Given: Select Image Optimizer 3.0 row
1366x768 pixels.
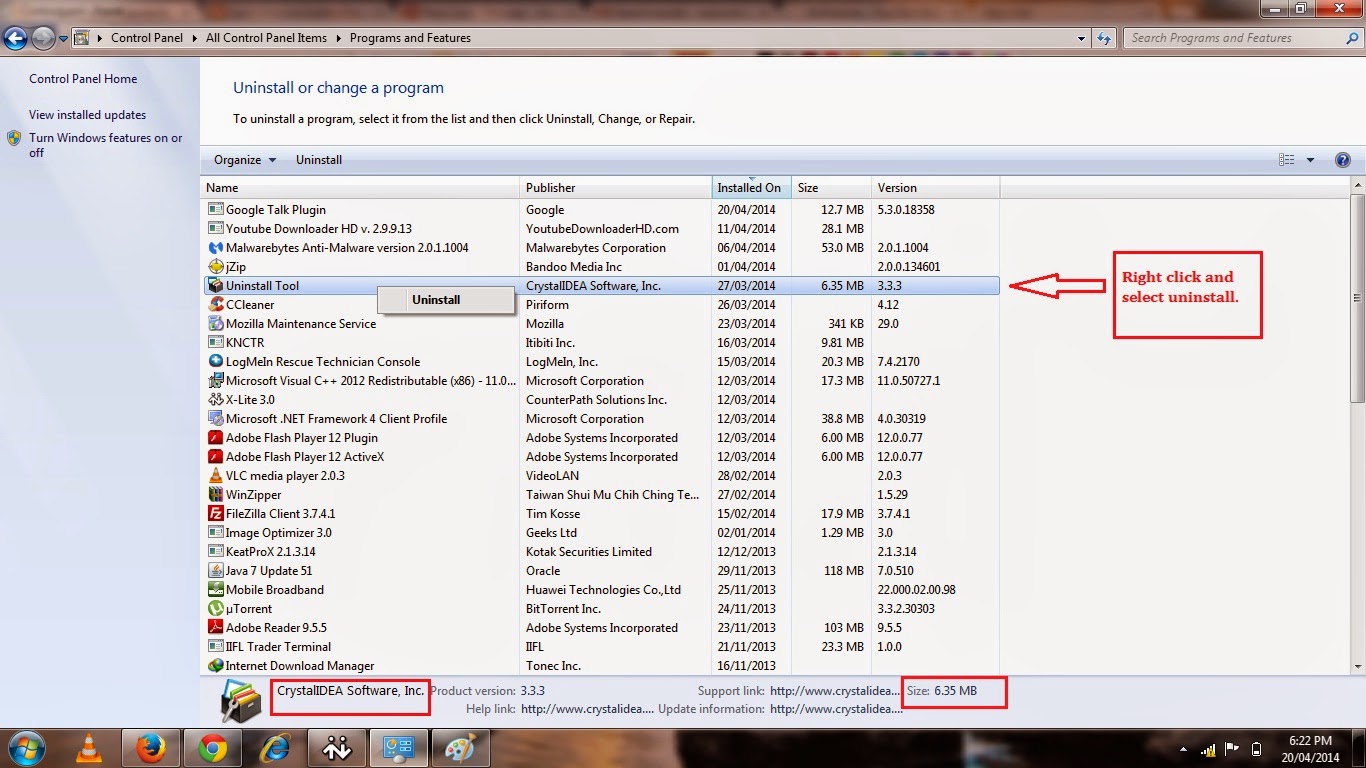Looking at the screenshot, I should [x=601, y=533].
